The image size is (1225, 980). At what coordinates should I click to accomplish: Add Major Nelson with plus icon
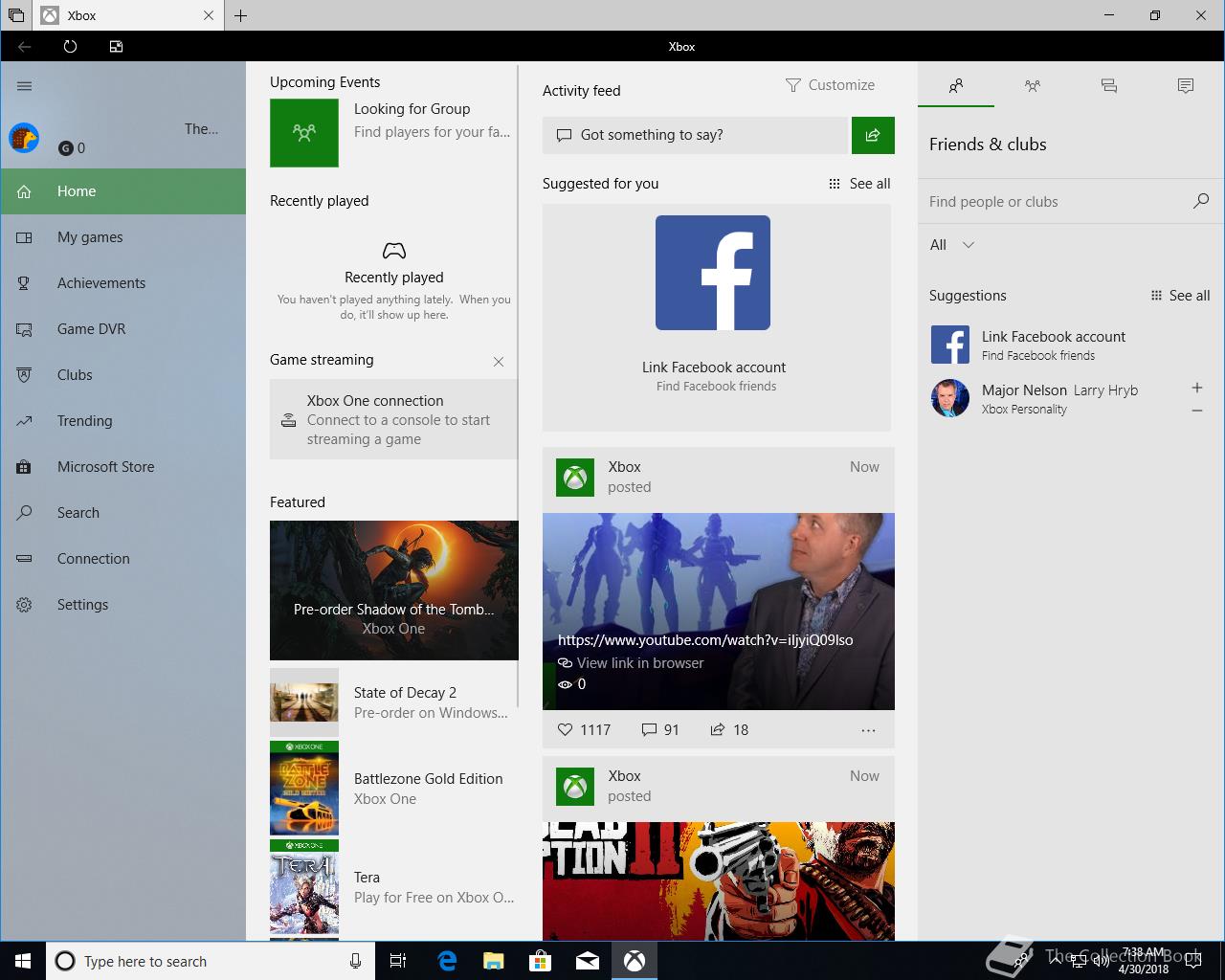coord(1196,388)
